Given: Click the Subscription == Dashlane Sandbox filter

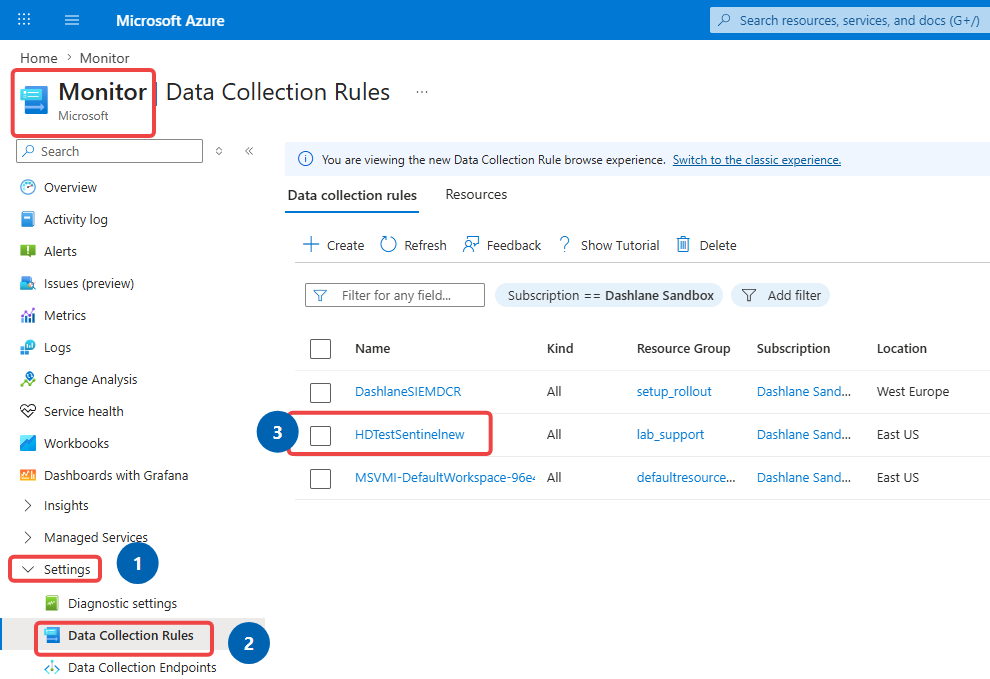Looking at the screenshot, I should click(609, 296).
